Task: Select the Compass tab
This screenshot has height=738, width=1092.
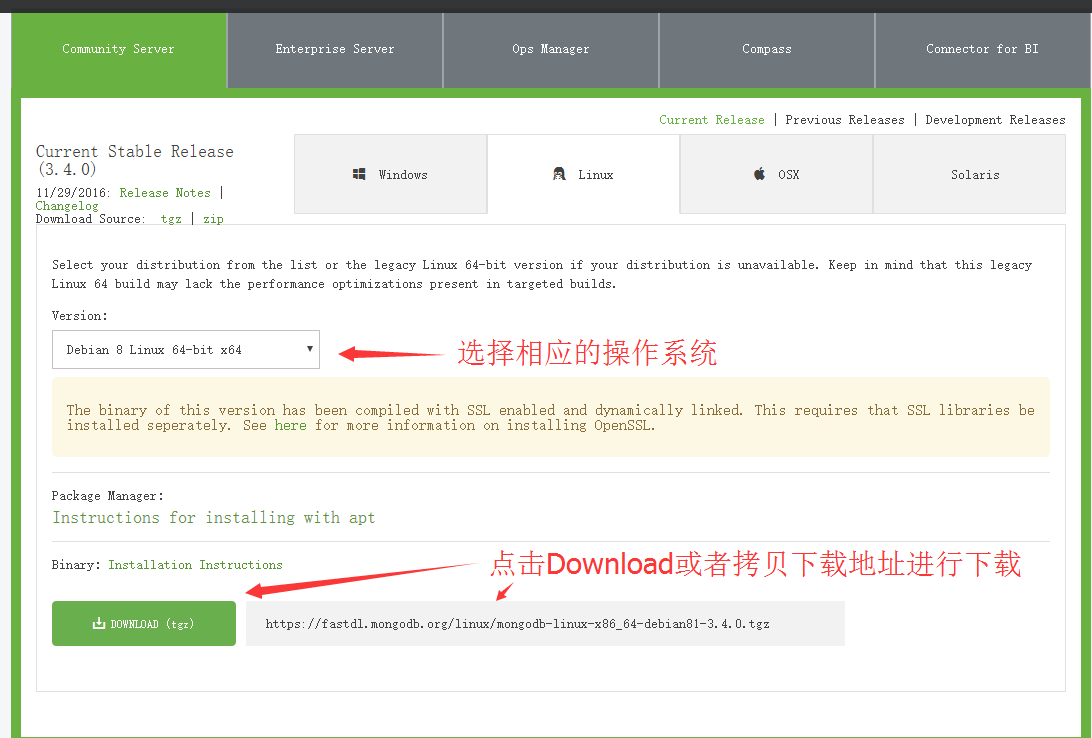Action: point(767,50)
